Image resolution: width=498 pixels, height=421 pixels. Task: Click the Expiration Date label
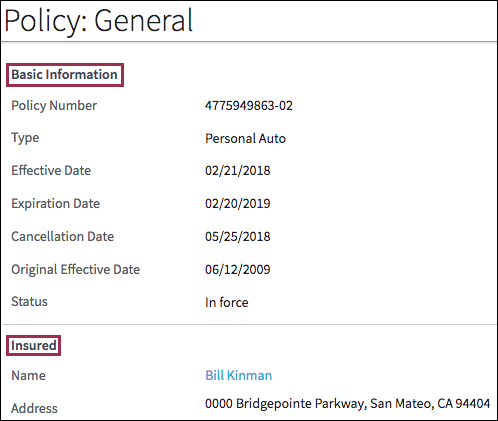click(56, 203)
